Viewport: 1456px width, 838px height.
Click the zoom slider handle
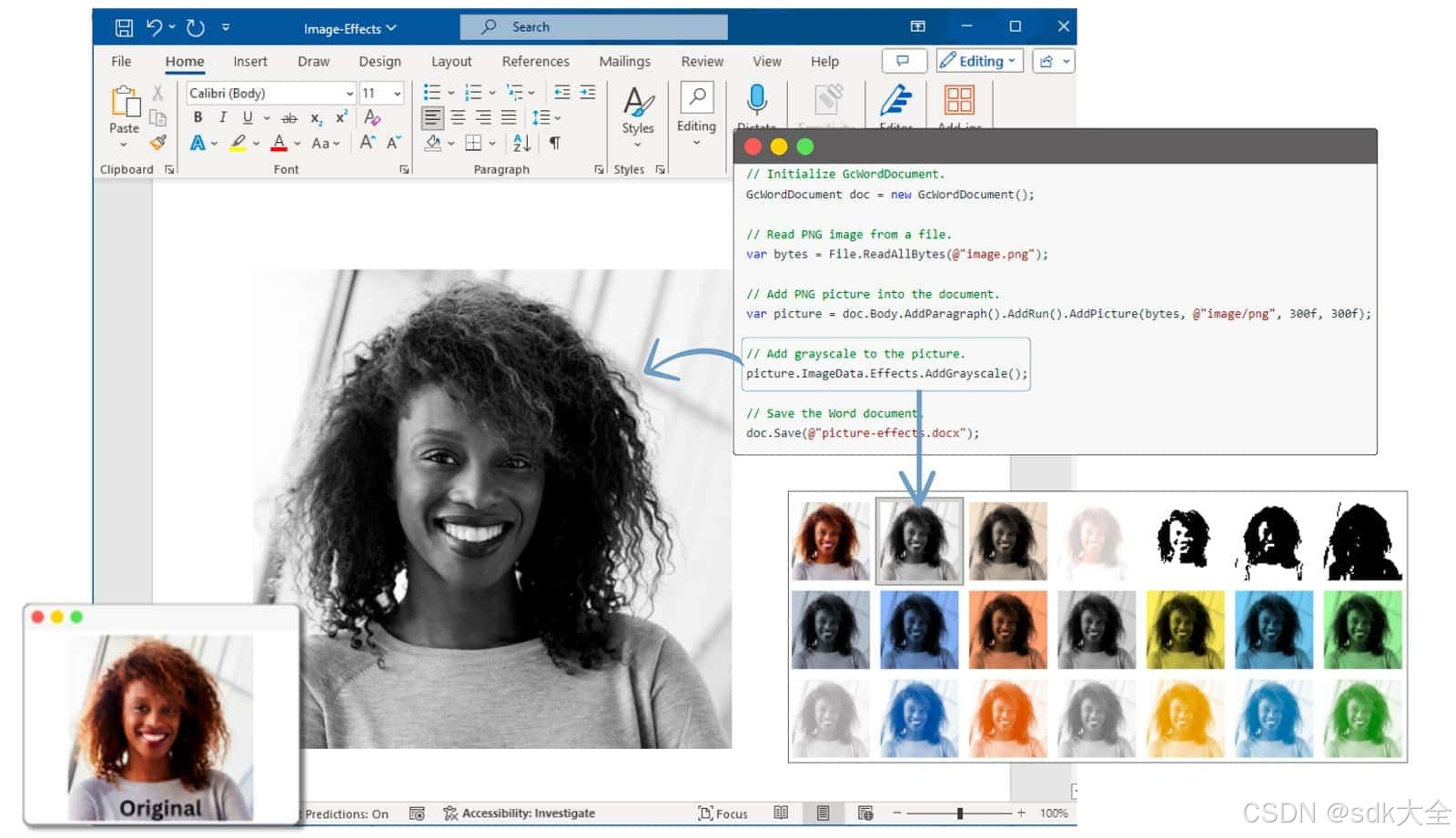960,813
